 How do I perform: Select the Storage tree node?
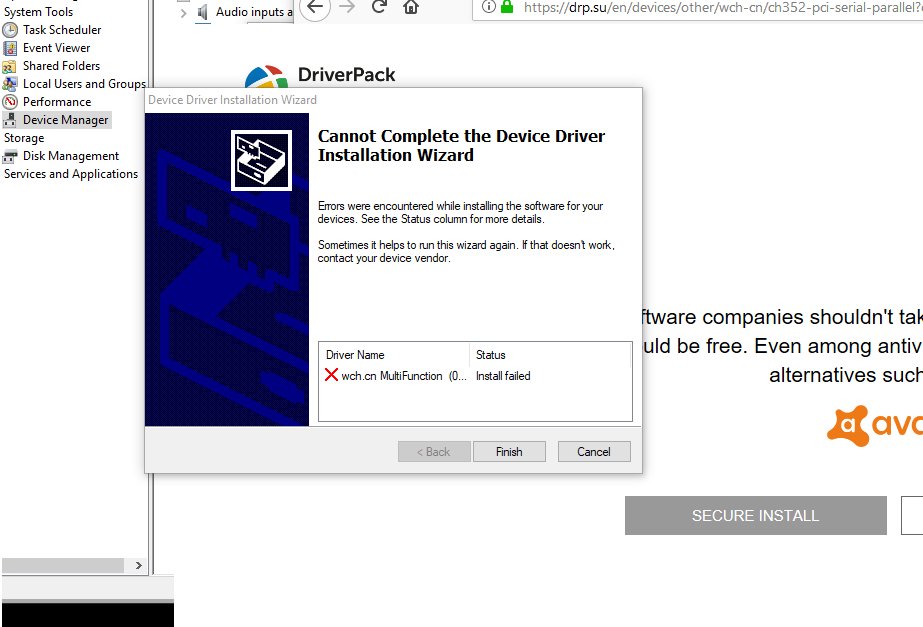tap(24, 138)
